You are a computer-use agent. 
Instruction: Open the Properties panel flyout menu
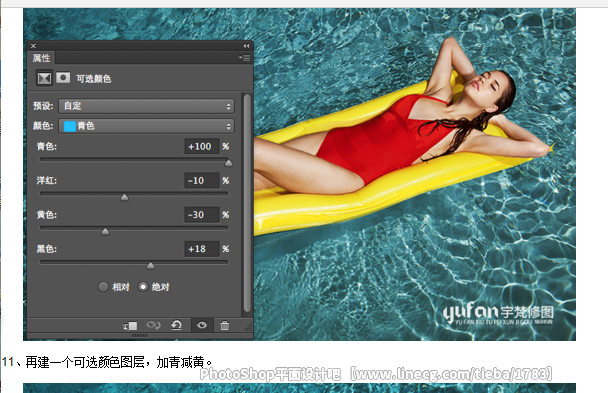tap(245, 58)
